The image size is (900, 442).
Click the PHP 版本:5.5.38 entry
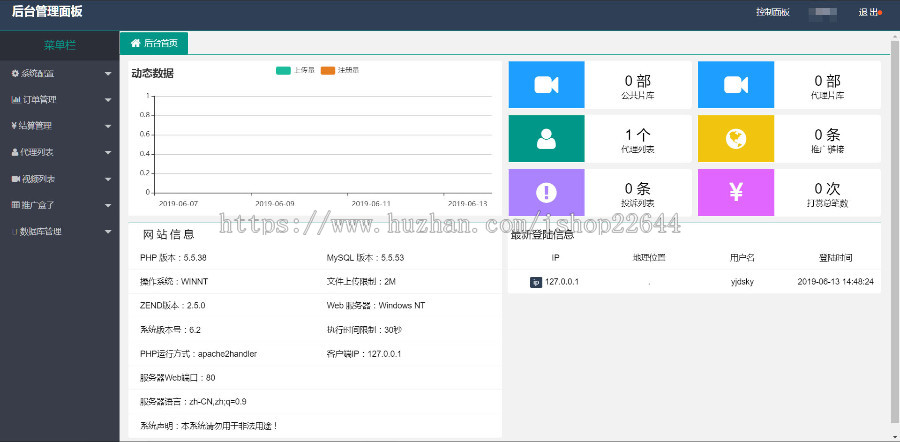click(x=173, y=258)
